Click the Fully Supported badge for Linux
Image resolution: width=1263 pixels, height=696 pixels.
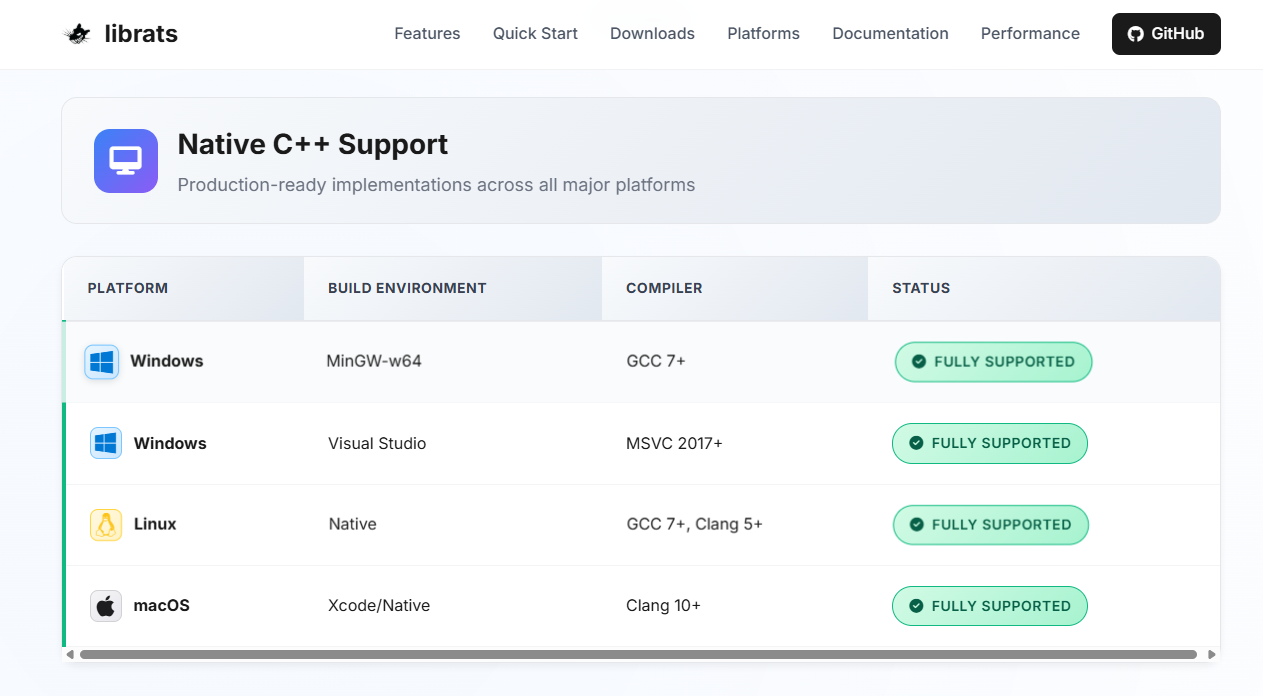tap(989, 524)
